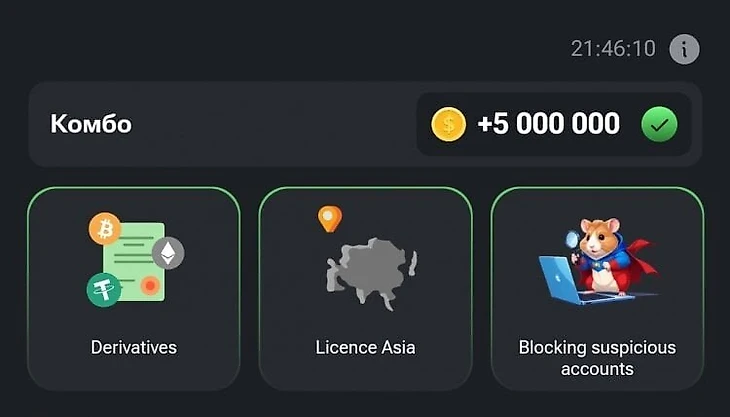Click the green document contract icon
The image size is (730, 417).
[x=135, y=262]
